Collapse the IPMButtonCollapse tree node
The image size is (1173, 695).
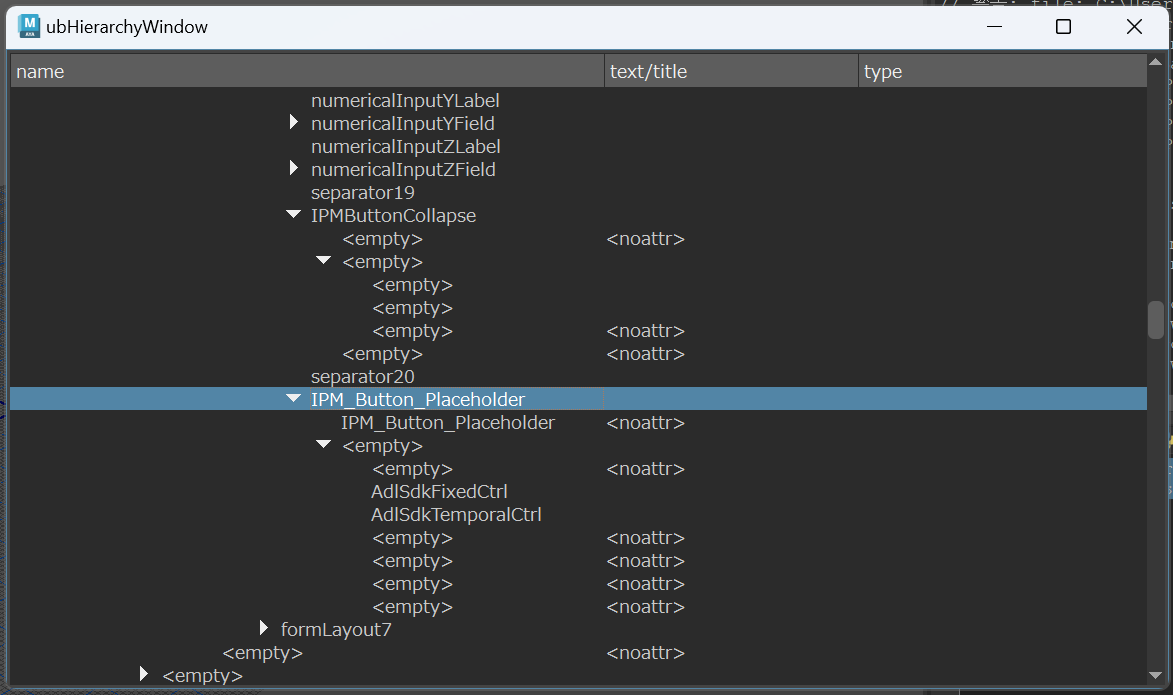click(x=293, y=215)
